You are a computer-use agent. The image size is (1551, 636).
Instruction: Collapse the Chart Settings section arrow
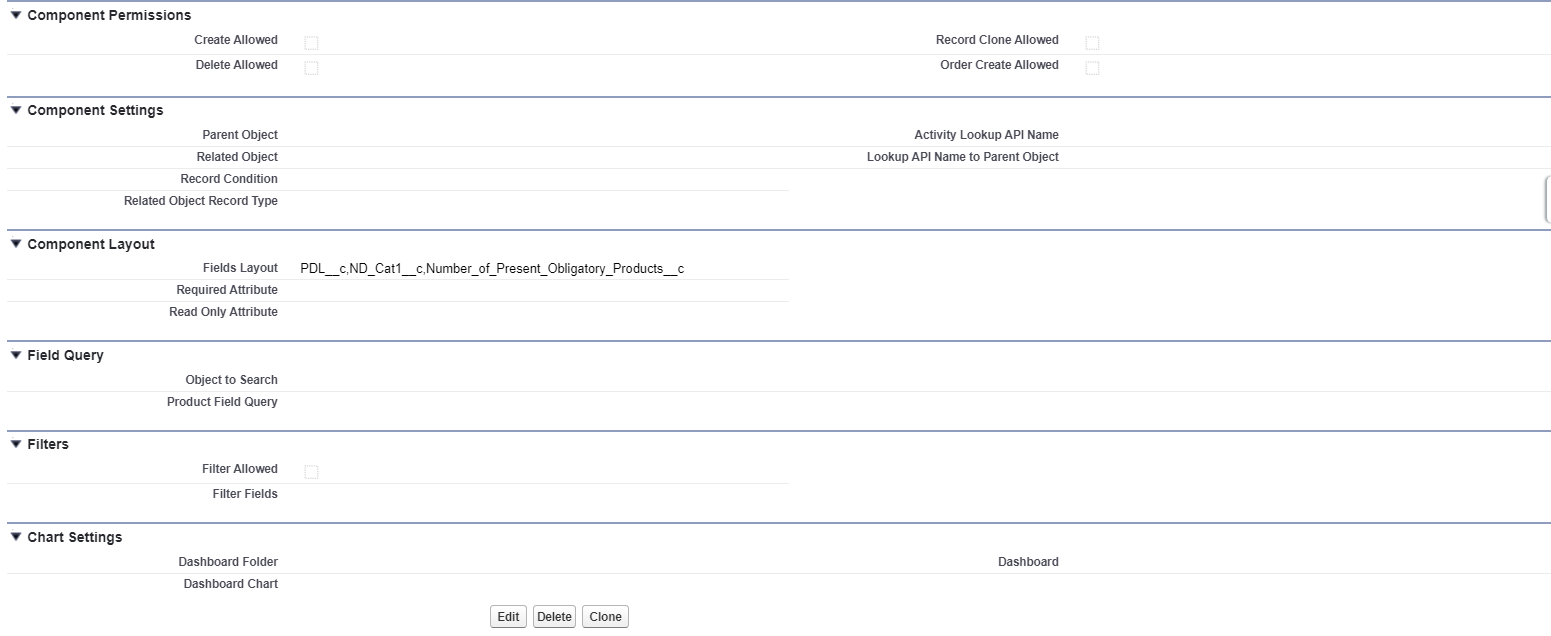point(15,538)
